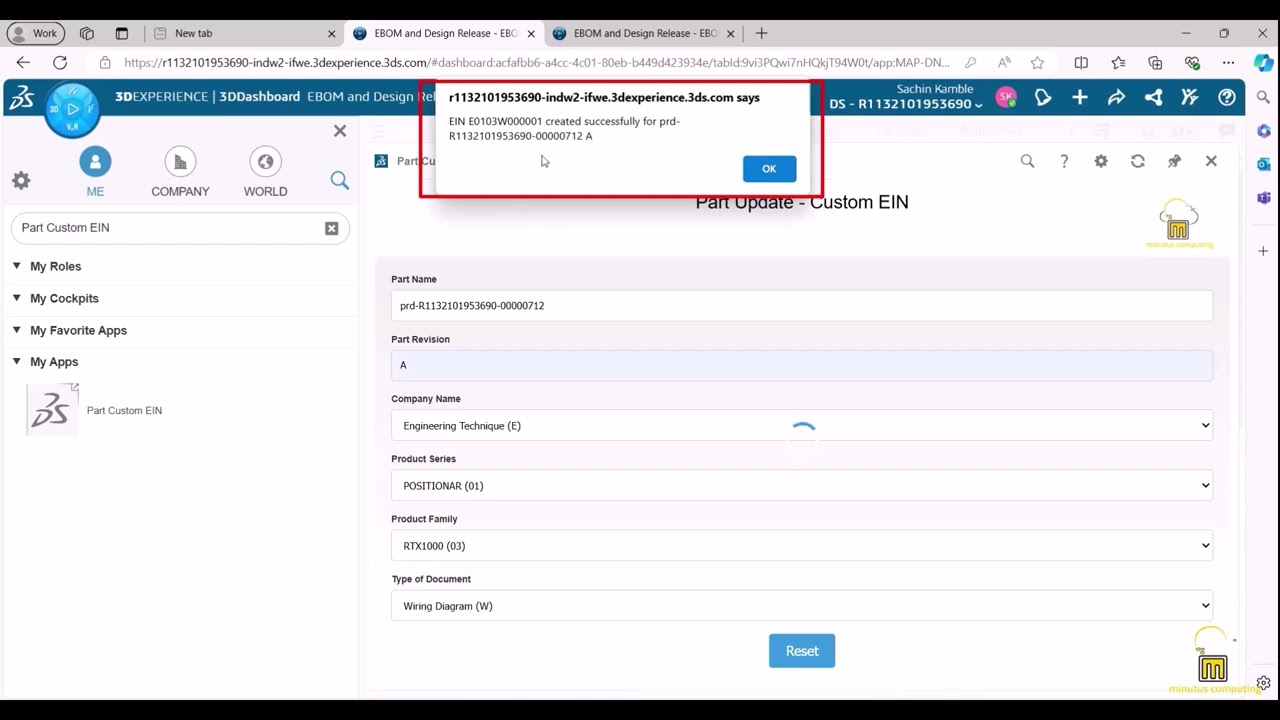Click the widget search icon
Screen dimensions: 1280x720
click(1027, 161)
